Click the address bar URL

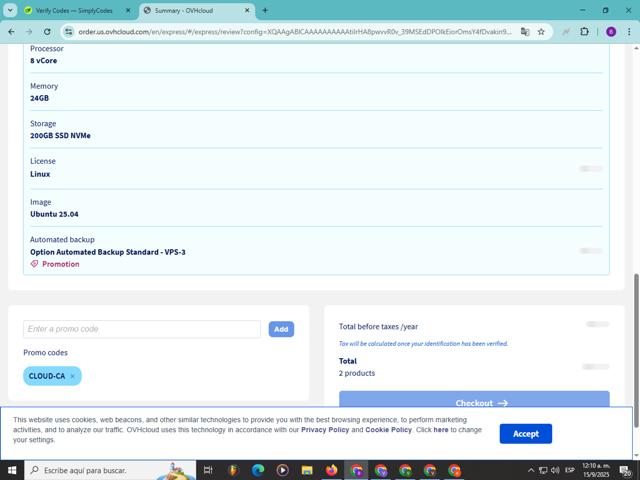(x=295, y=31)
